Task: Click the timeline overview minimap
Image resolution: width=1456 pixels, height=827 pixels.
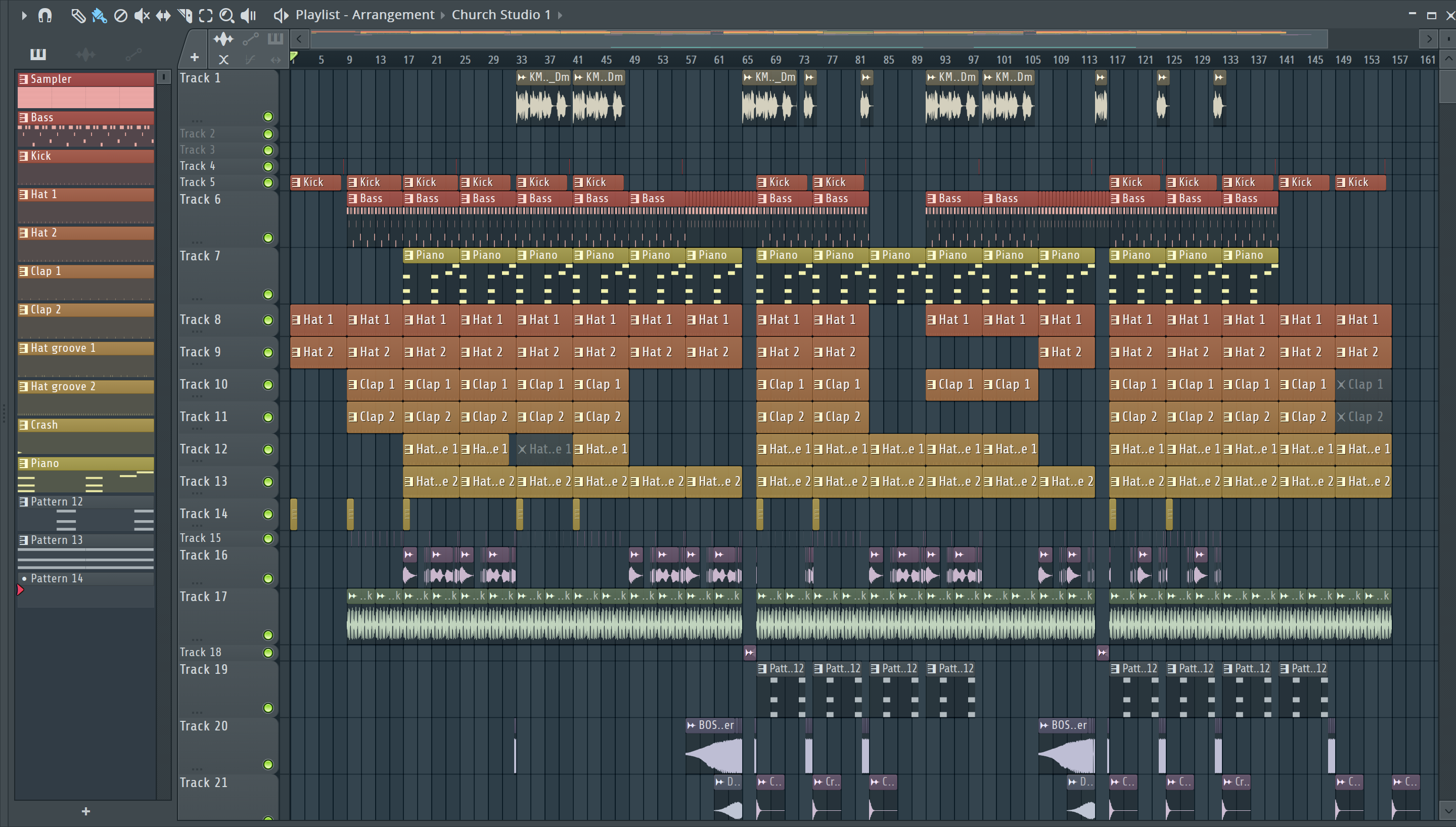Action: click(x=819, y=39)
